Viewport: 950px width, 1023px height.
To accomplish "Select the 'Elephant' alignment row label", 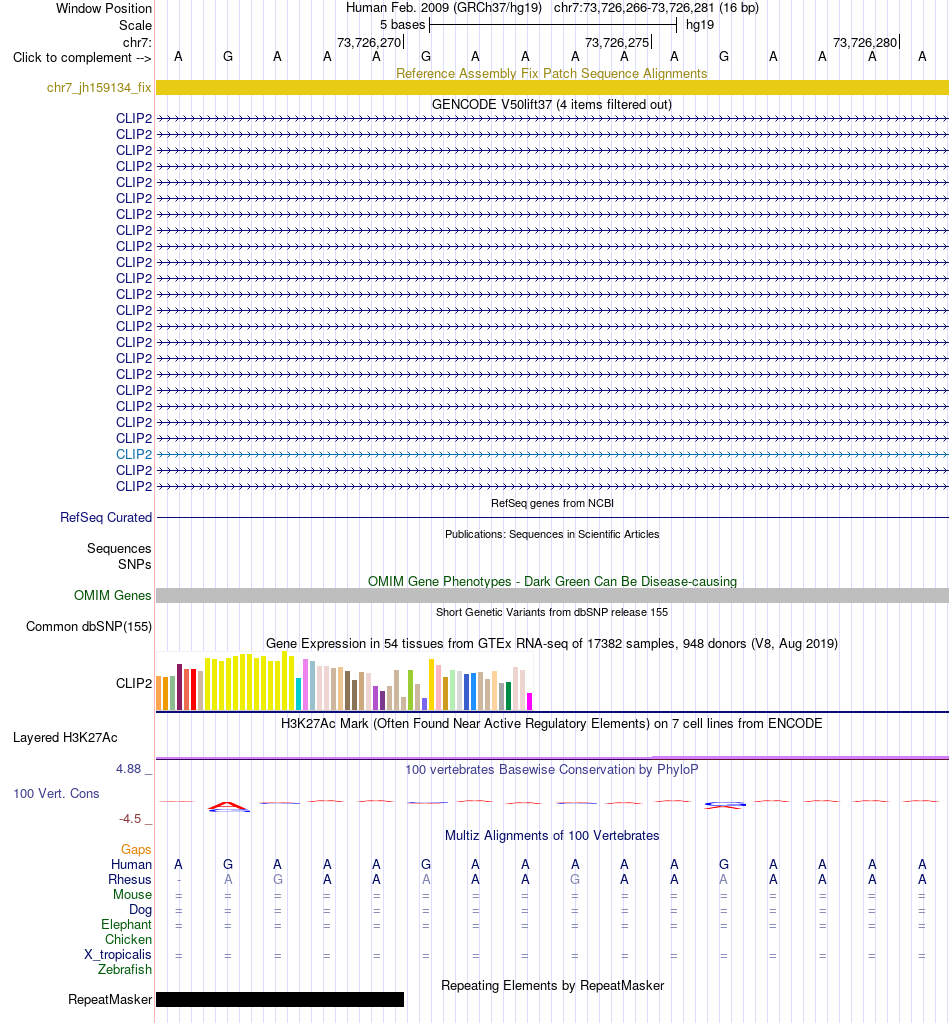I will tap(127, 924).
